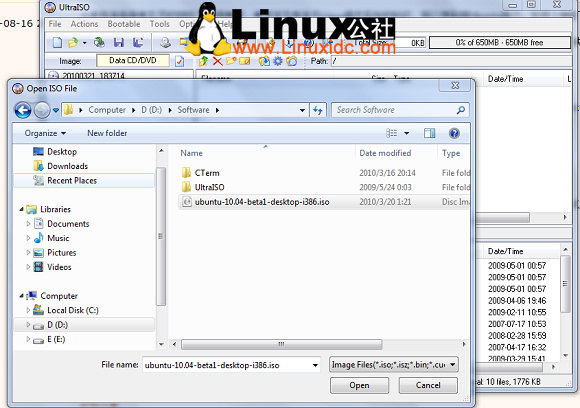The width and height of the screenshot is (580, 408).
Task: Sort files by Name column header
Action: click(192, 153)
